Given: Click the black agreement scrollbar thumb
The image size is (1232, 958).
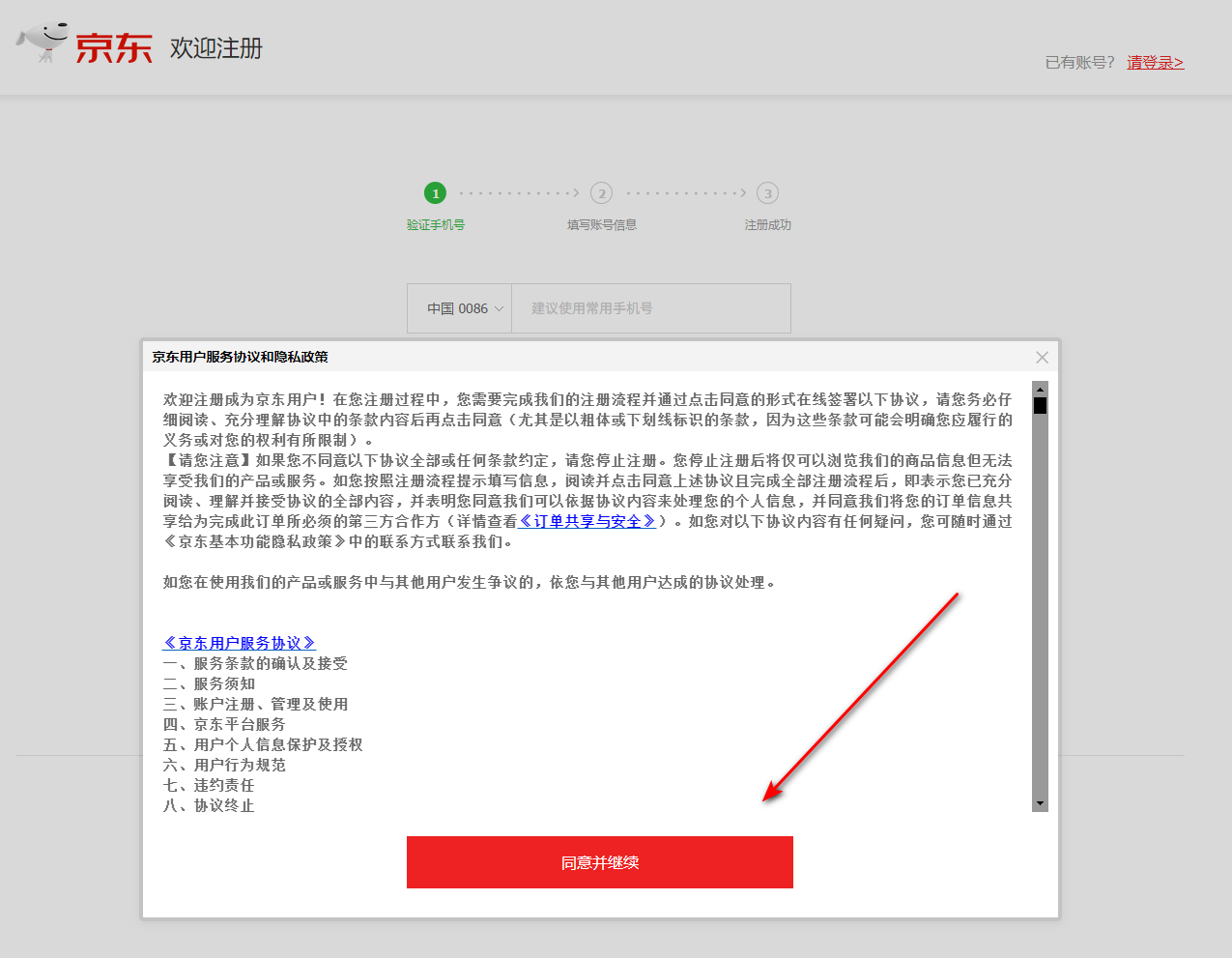Looking at the screenshot, I should 1040,405.
